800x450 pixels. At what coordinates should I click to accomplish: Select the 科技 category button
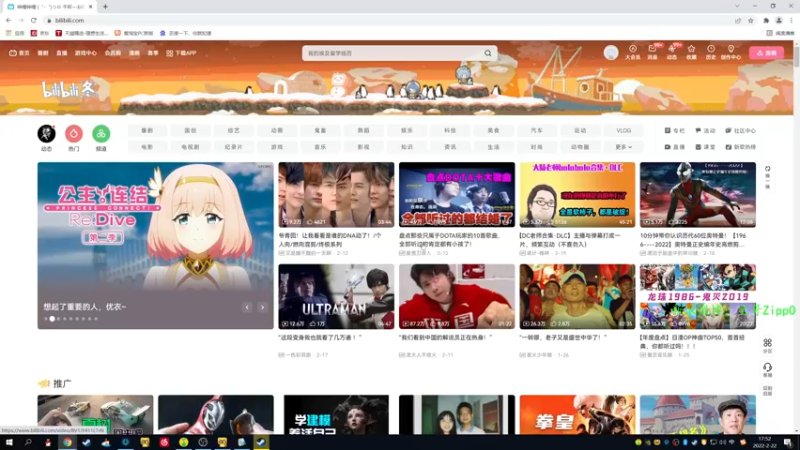(x=450, y=131)
